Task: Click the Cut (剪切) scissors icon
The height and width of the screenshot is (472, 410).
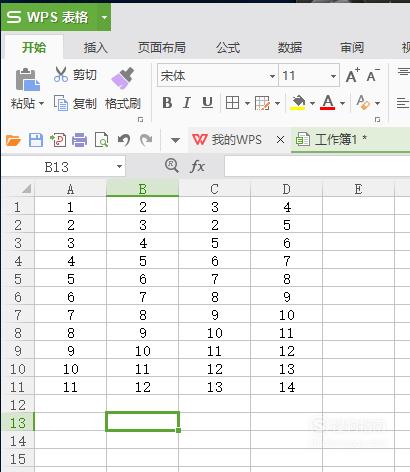Action: pos(61,75)
